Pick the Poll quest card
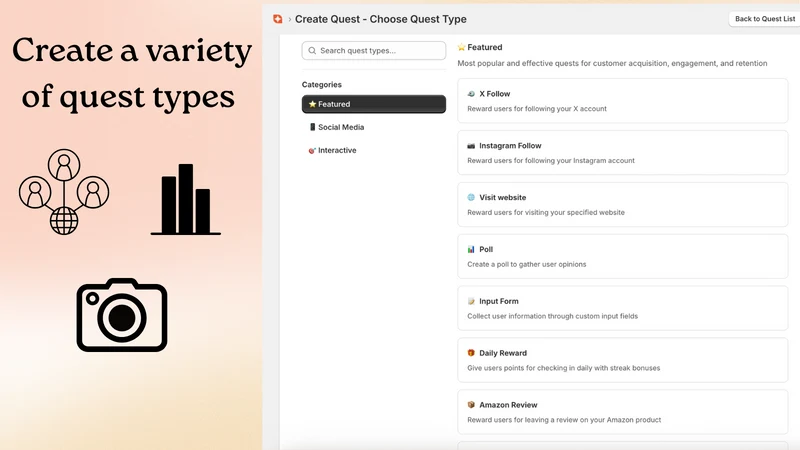This screenshot has width=800, height=450. tap(622, 257)
